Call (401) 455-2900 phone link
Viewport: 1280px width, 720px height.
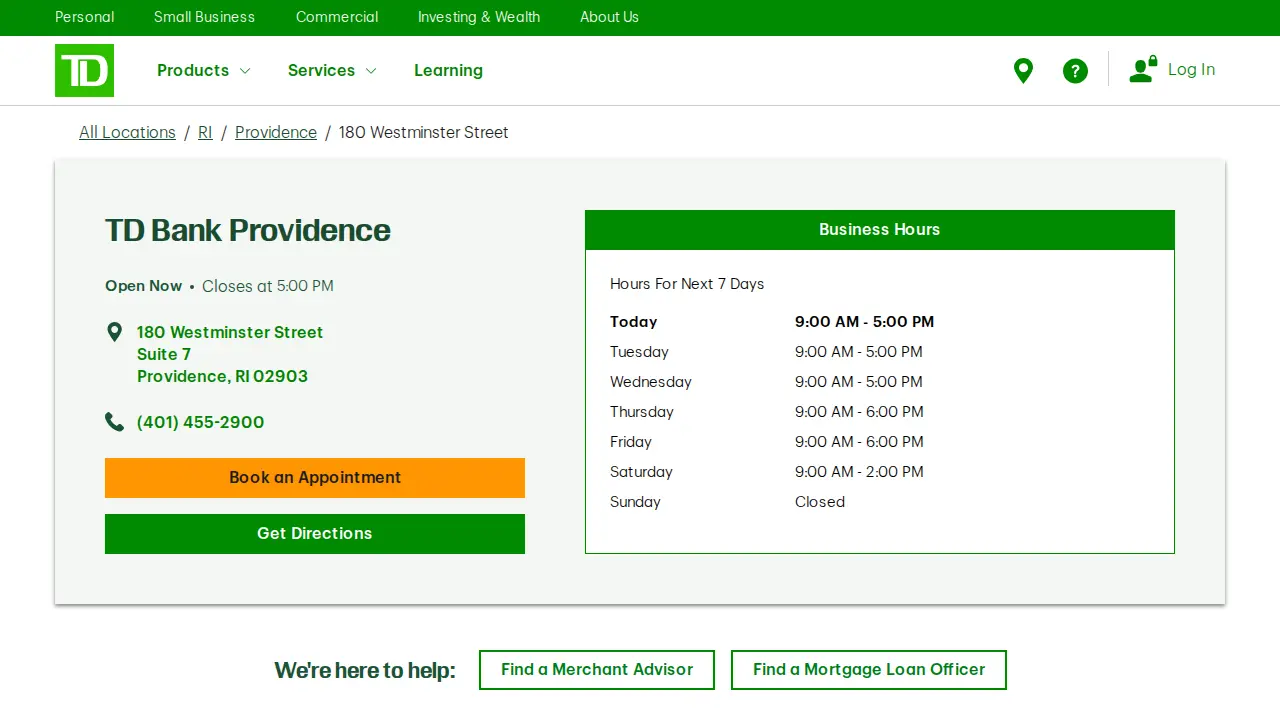tap(201, 422)
